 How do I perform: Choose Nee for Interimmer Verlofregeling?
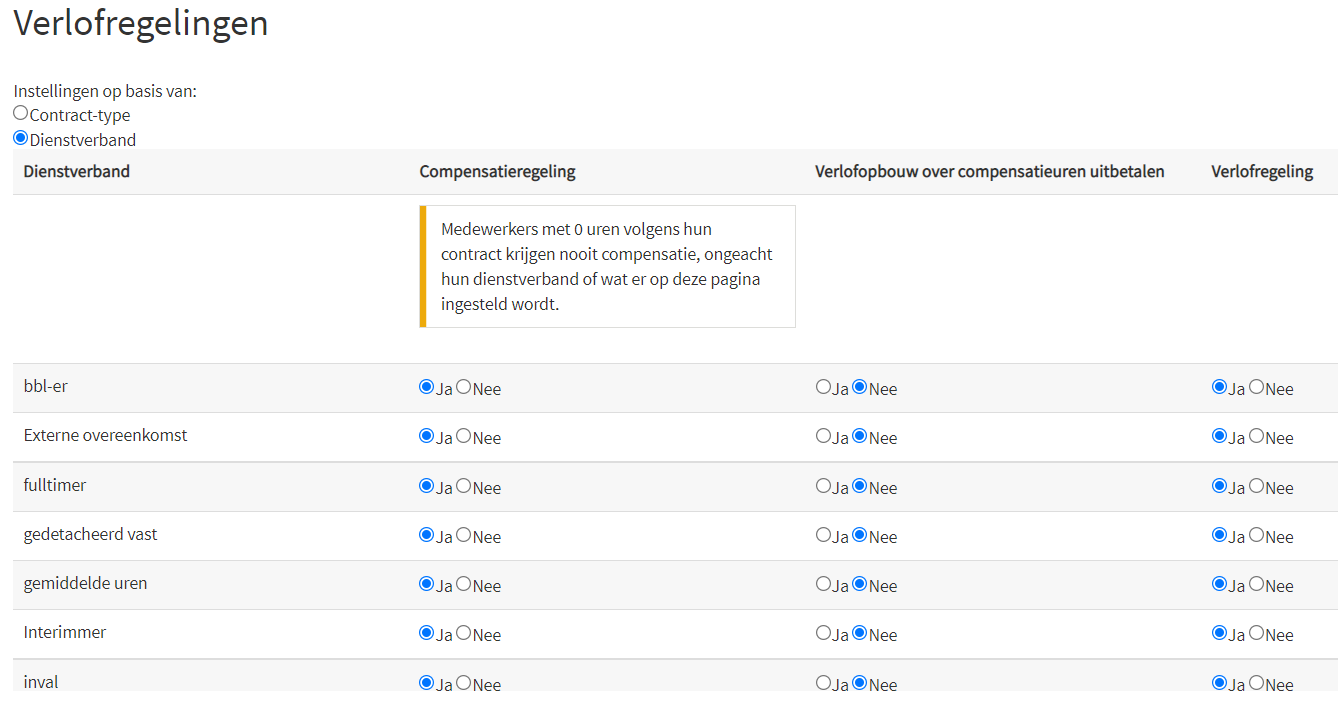pyautogui.click(x=1257, y=633)
